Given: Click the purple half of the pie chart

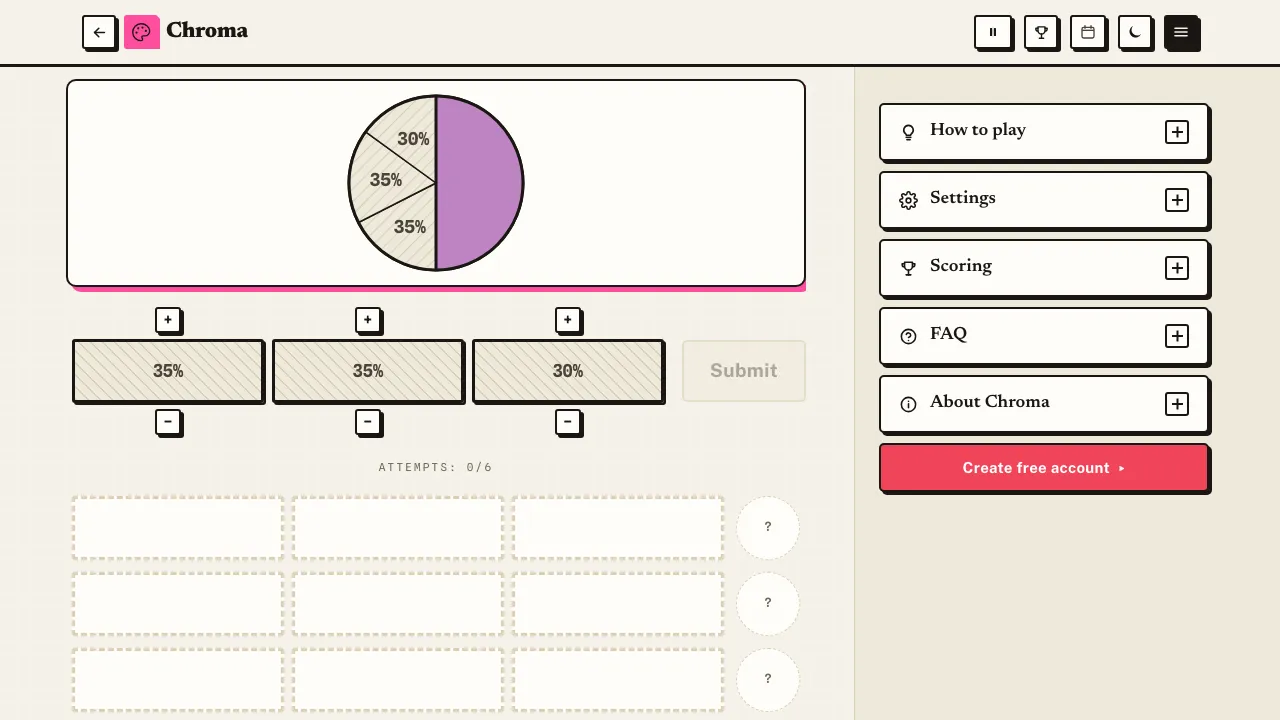Looking at the screenshot, I should coord(479,183).
